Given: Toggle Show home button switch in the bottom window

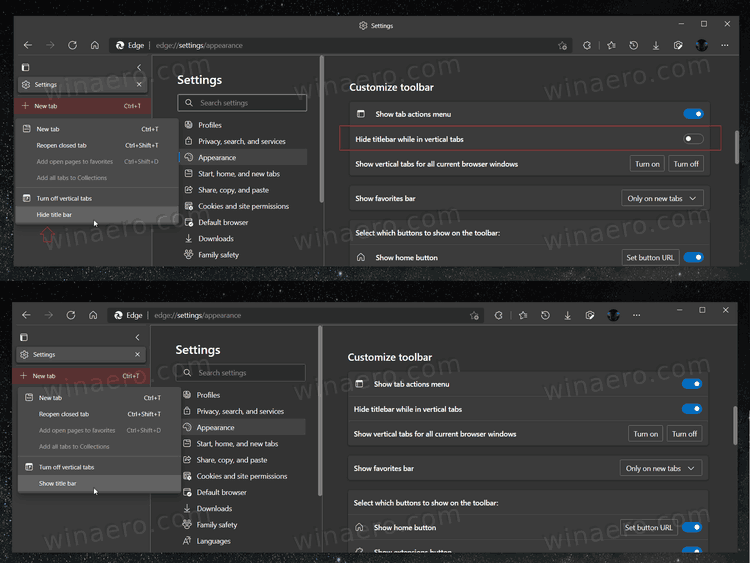Looking at the screenshot, I should (692, 527).
